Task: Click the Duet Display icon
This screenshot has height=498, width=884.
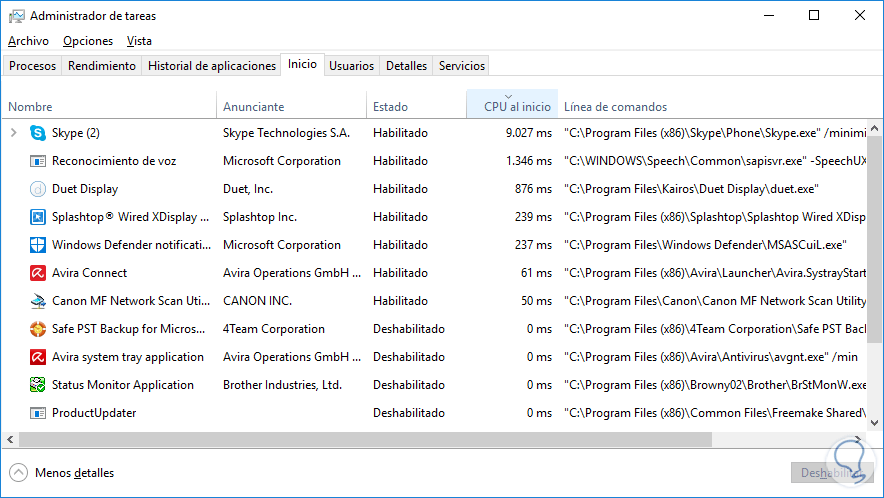Action: point(38,189)
